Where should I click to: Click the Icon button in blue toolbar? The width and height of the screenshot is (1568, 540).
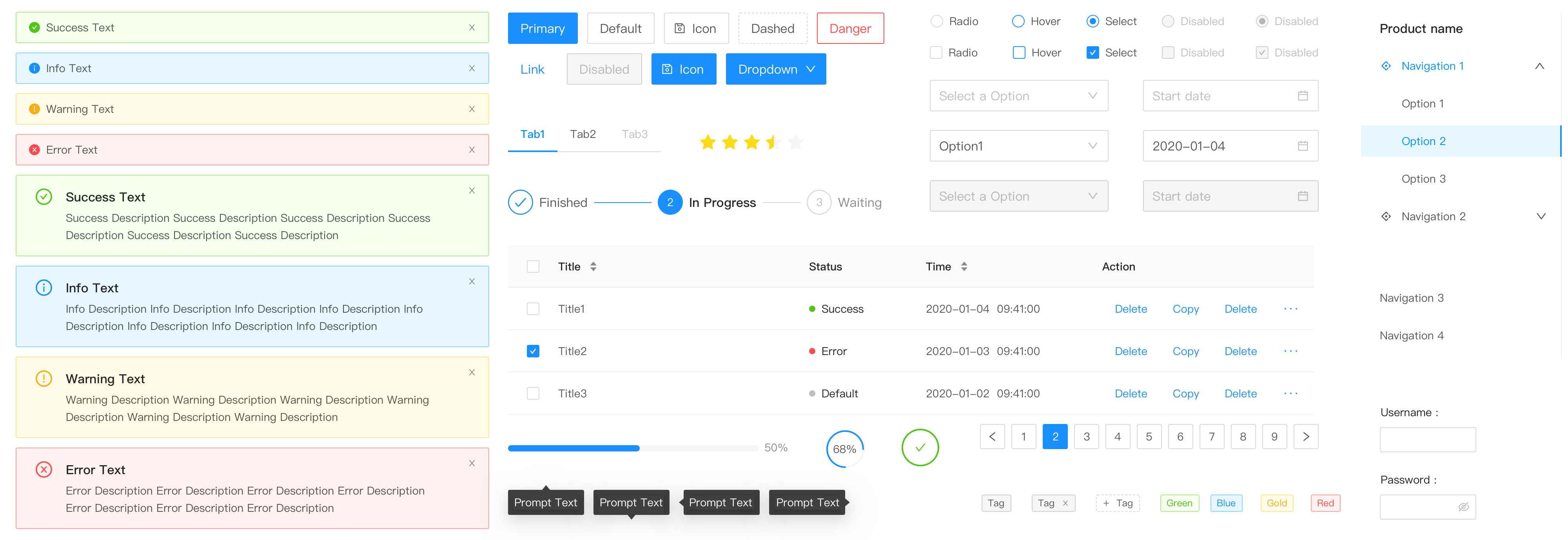tap(683, 68)
